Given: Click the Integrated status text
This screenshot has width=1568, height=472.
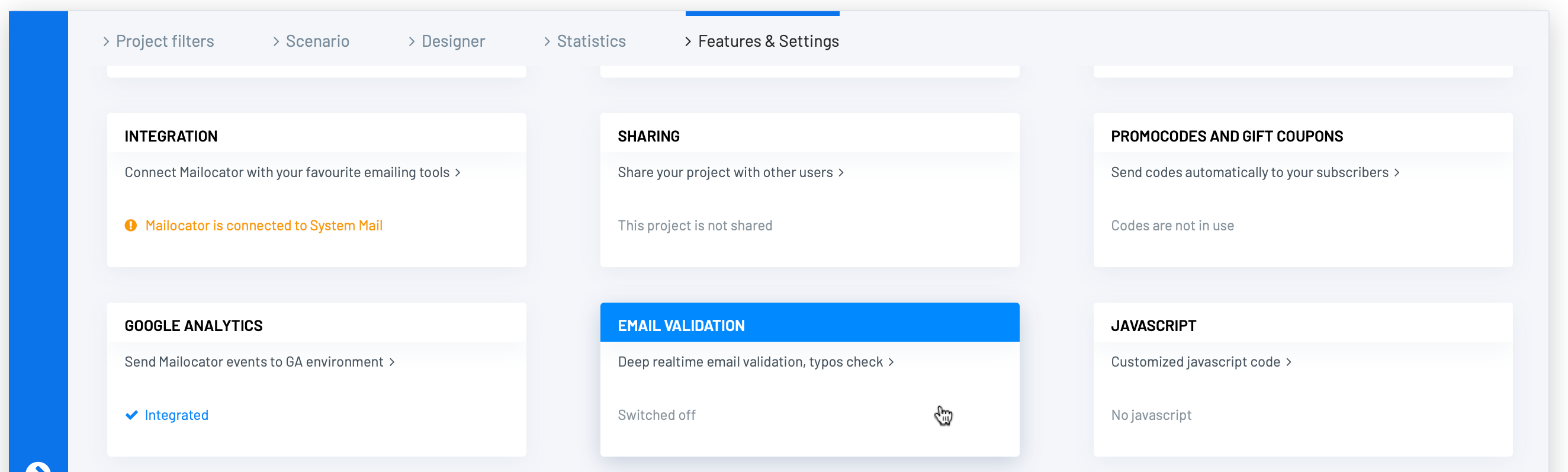Looking at the screenshot, I should tap(176, 415).
